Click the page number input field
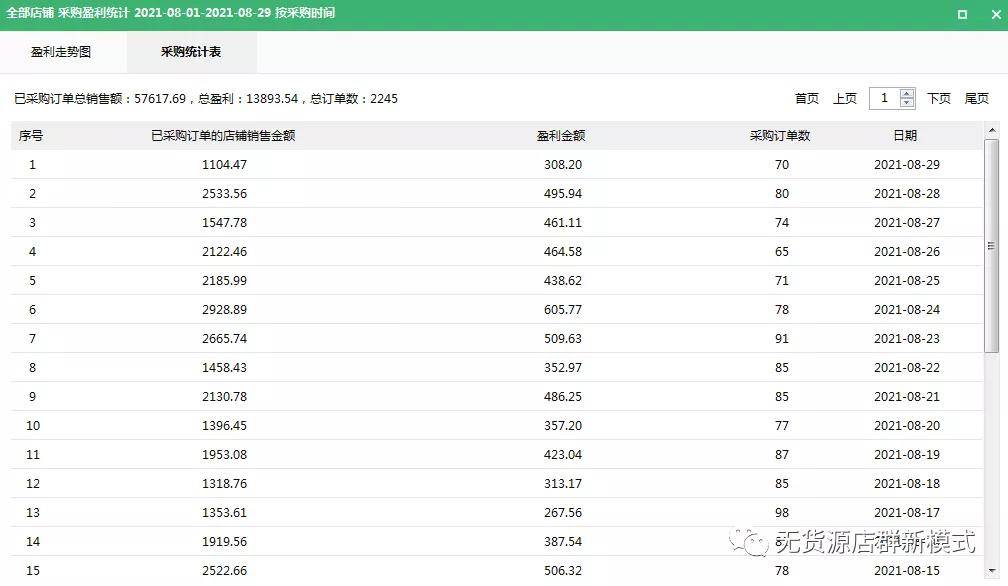 pos(884,98)
